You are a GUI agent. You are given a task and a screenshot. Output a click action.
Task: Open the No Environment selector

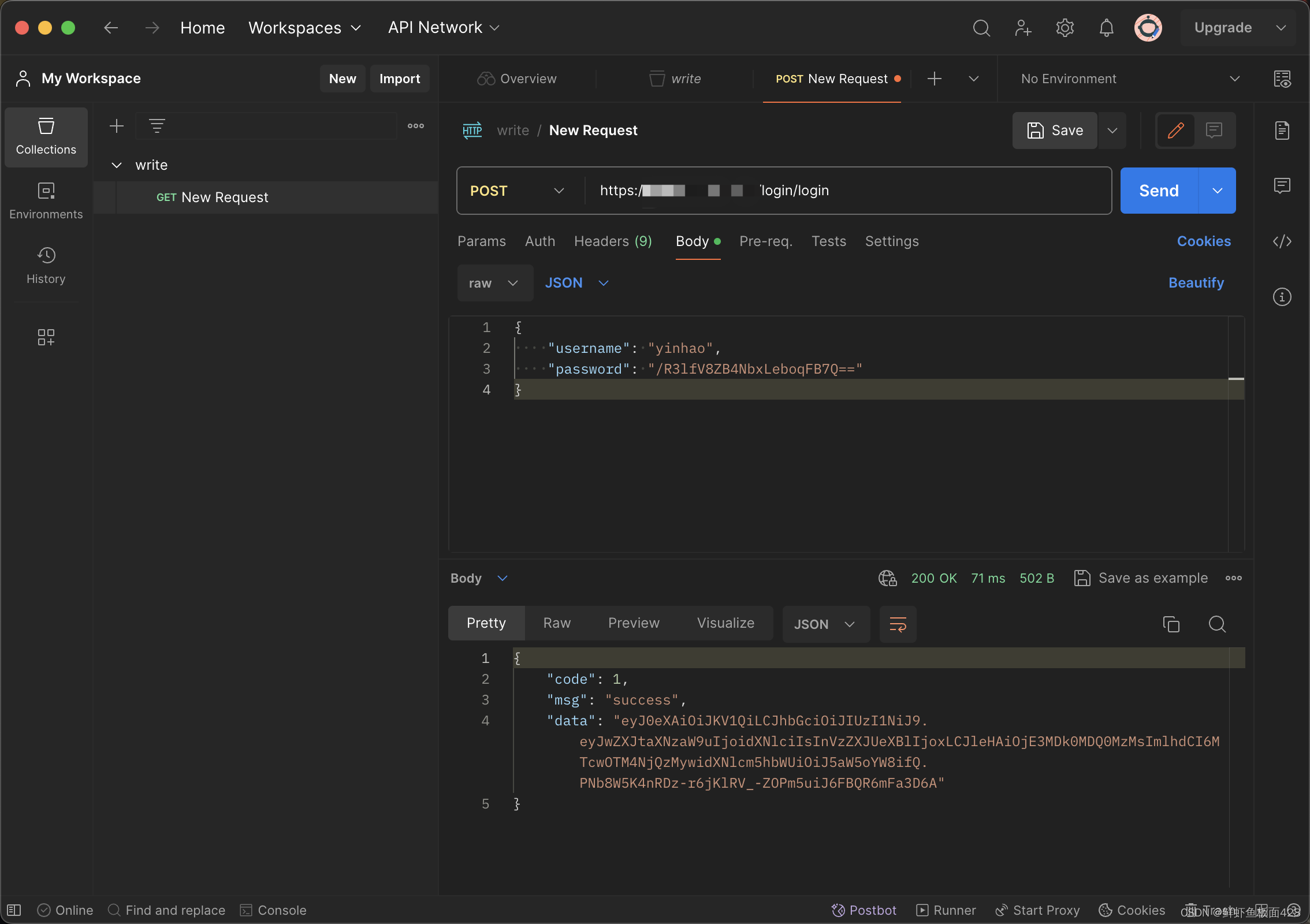[x=1130, y=79]
